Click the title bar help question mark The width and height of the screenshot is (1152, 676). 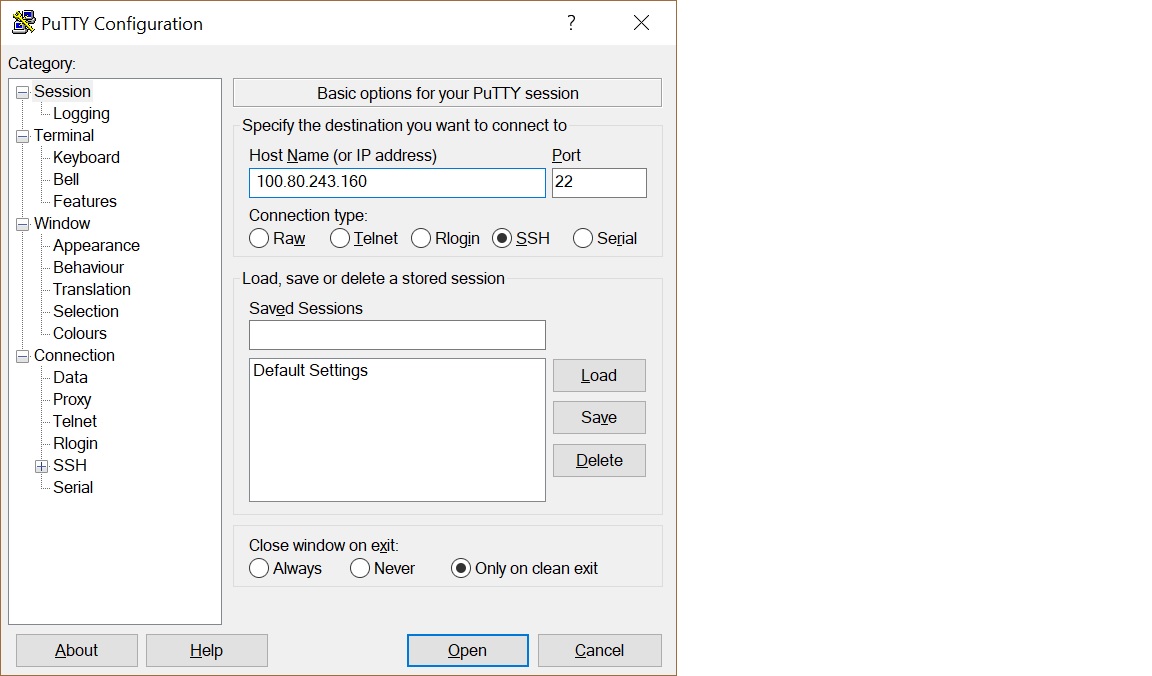[x=571, y=23]
